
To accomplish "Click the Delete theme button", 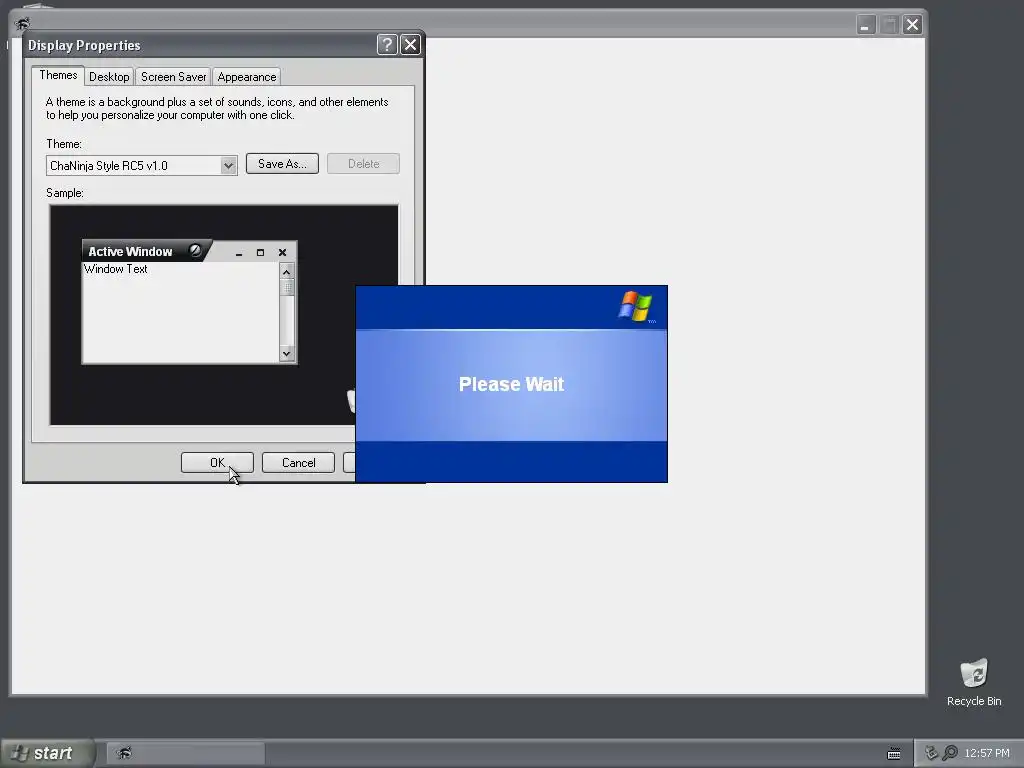I will (x=363, y=164).
